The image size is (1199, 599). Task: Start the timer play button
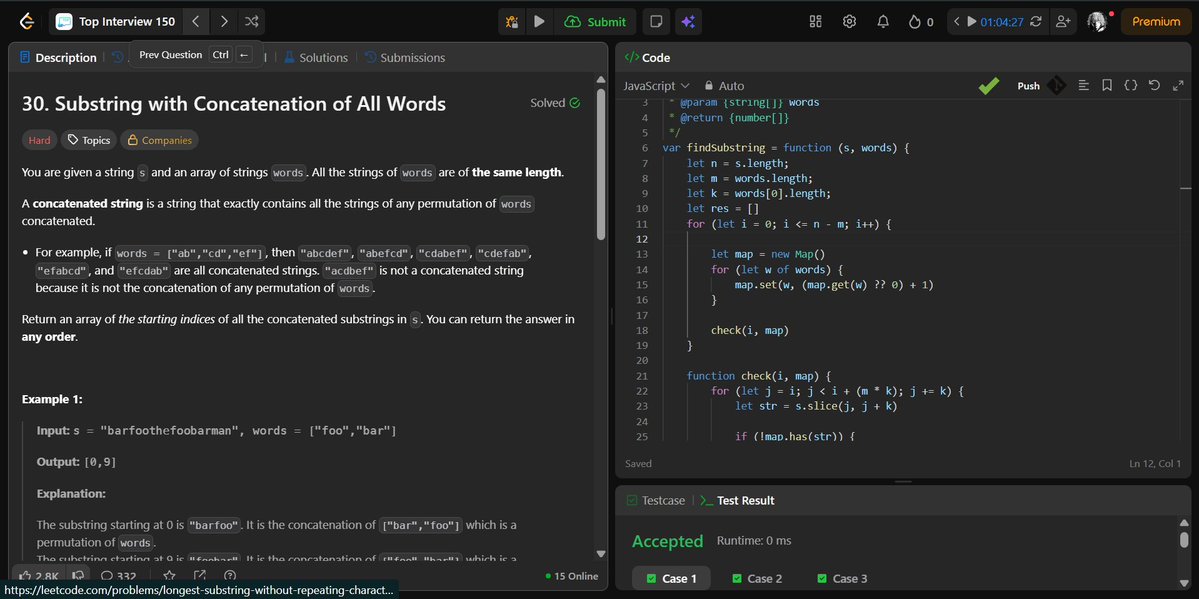pos(972,21)
